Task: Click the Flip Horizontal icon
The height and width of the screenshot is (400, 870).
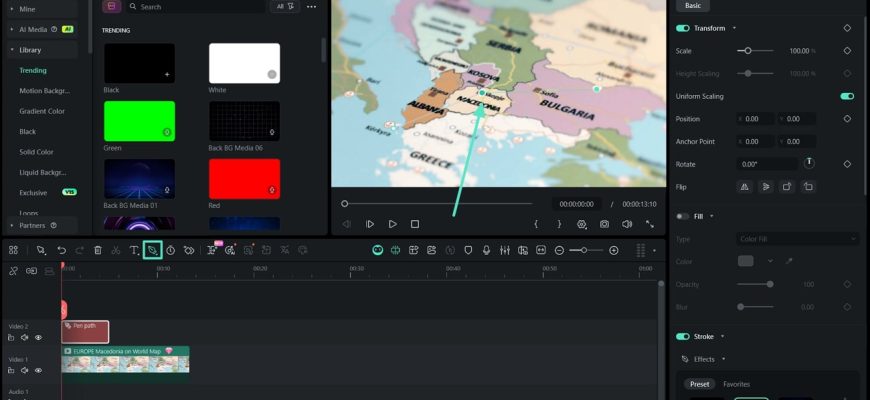Action: point(745,187)
